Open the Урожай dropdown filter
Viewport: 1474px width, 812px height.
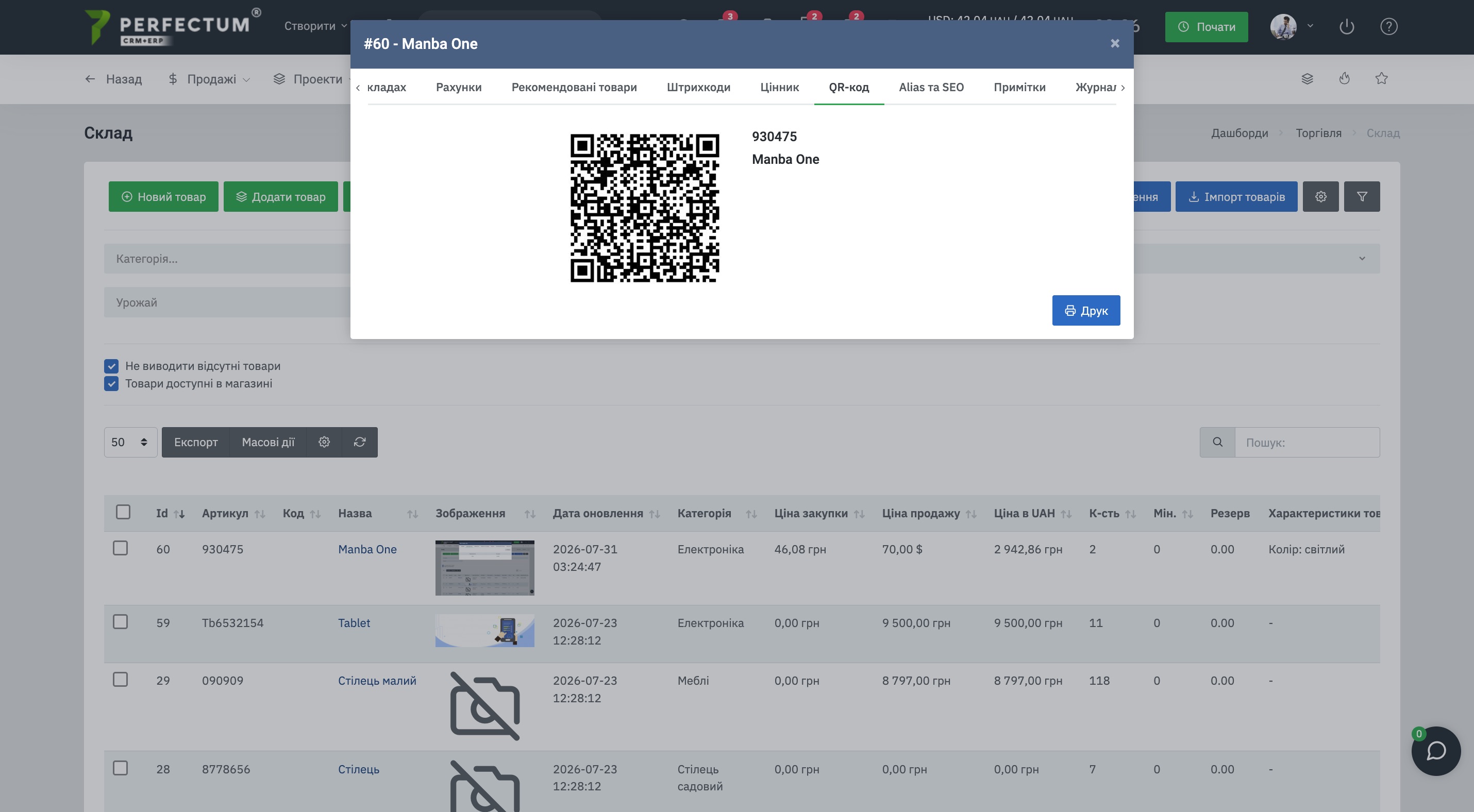coord(227,302)
